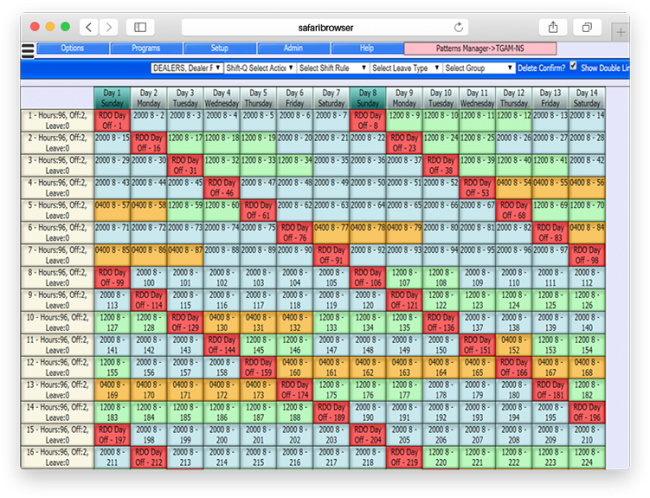Image resolution: width=650 pixels, height=498 pixels.
Task: Toggle the Delete Confirm checkbox
Action: click(x=573, y=66)
